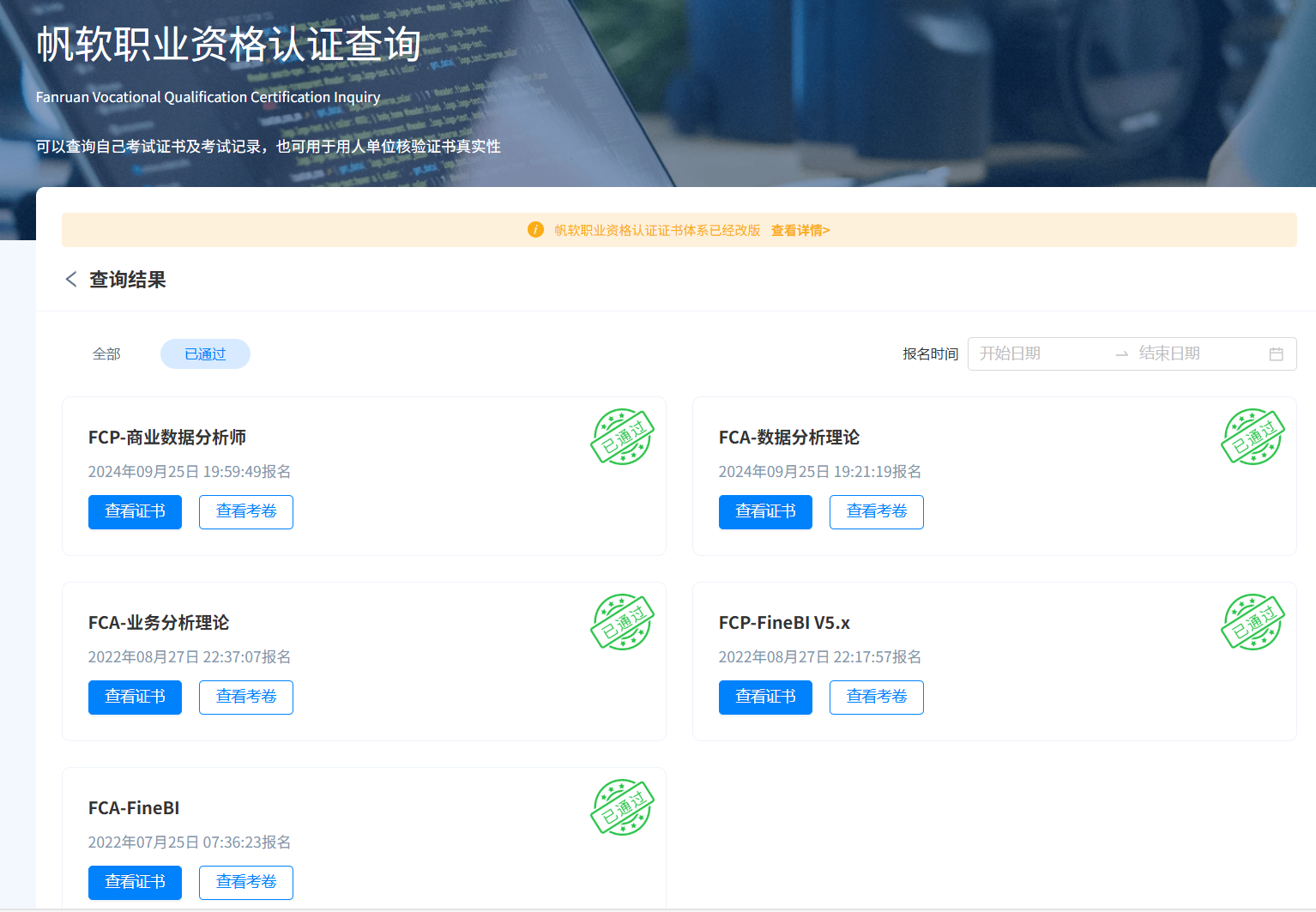Screen dimensions: 1316x912
Task: Click 查看证书 on the FCP-FineBI V5.x card
Action: click(x=765, y=698)
